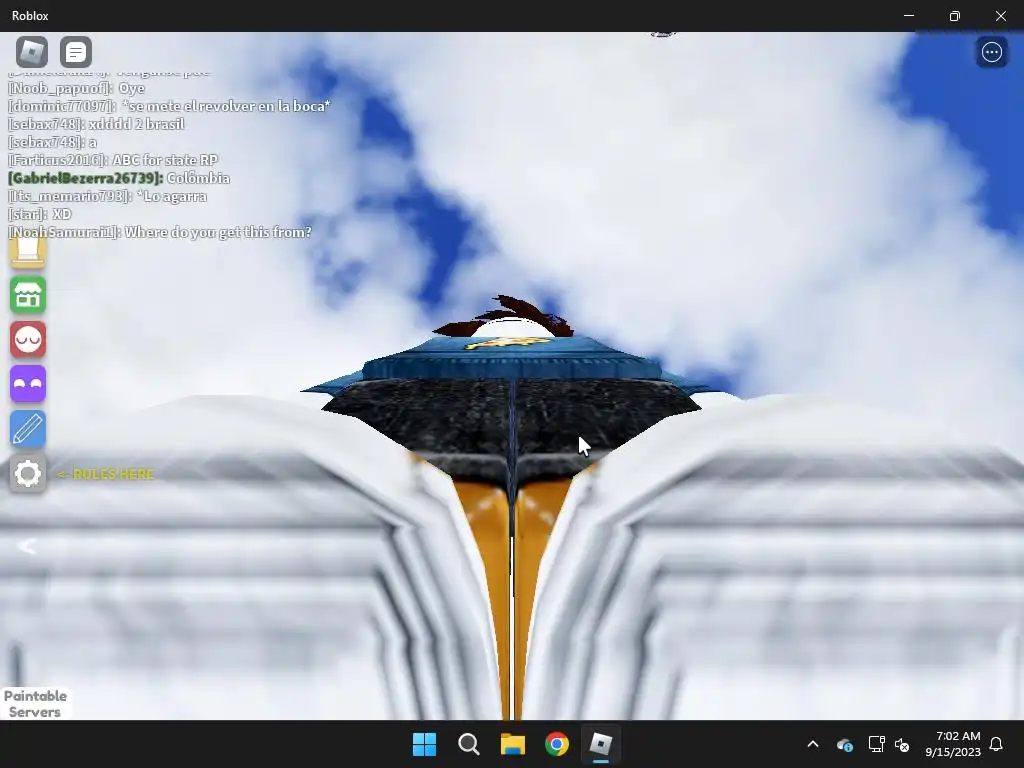This screenshot has width=1024, height=768.
Task: Click Farticus2016 'ABC for state RP' message
Action: pyautogui.click(x=113, y=160)
